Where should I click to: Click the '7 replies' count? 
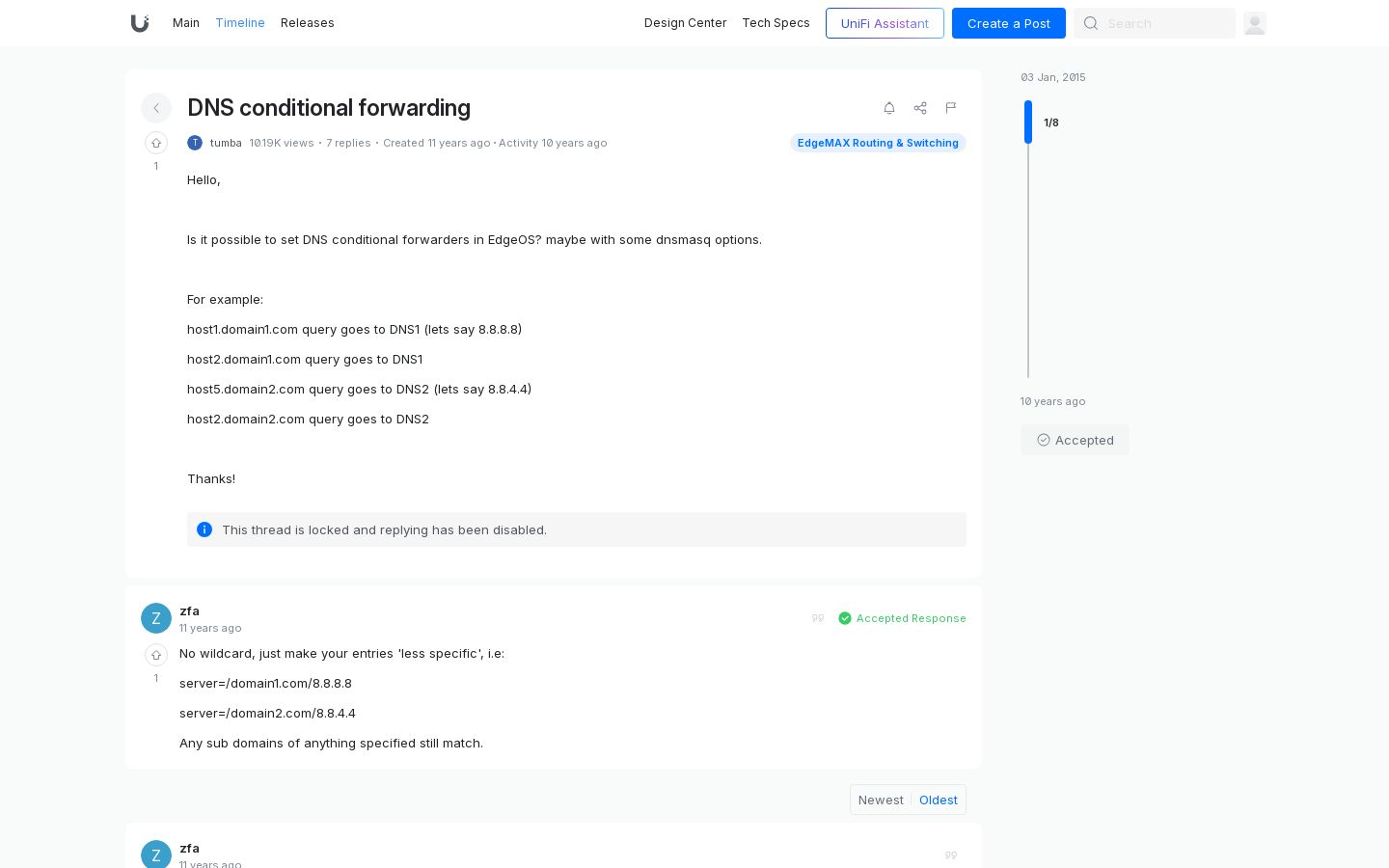tap(348, 143)
